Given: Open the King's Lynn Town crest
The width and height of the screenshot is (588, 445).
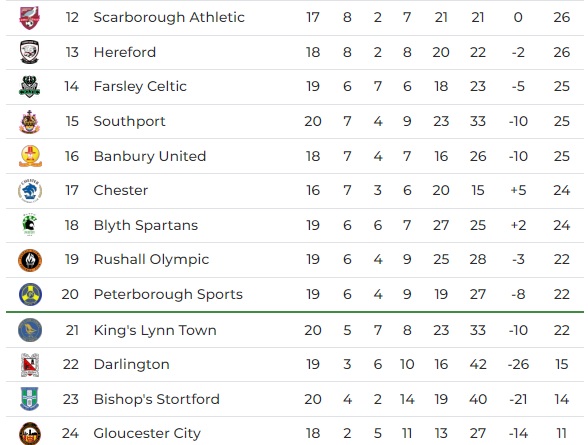Looking at the screenshot, I should (30, 330).
